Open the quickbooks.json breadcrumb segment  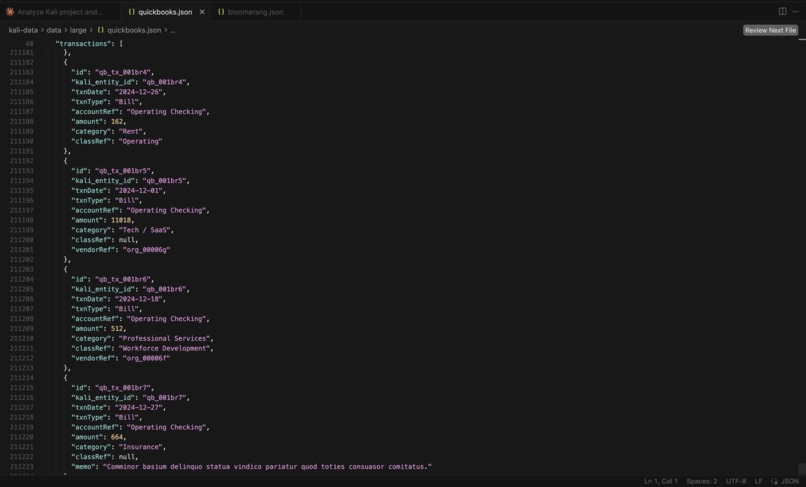coord(129,30)
